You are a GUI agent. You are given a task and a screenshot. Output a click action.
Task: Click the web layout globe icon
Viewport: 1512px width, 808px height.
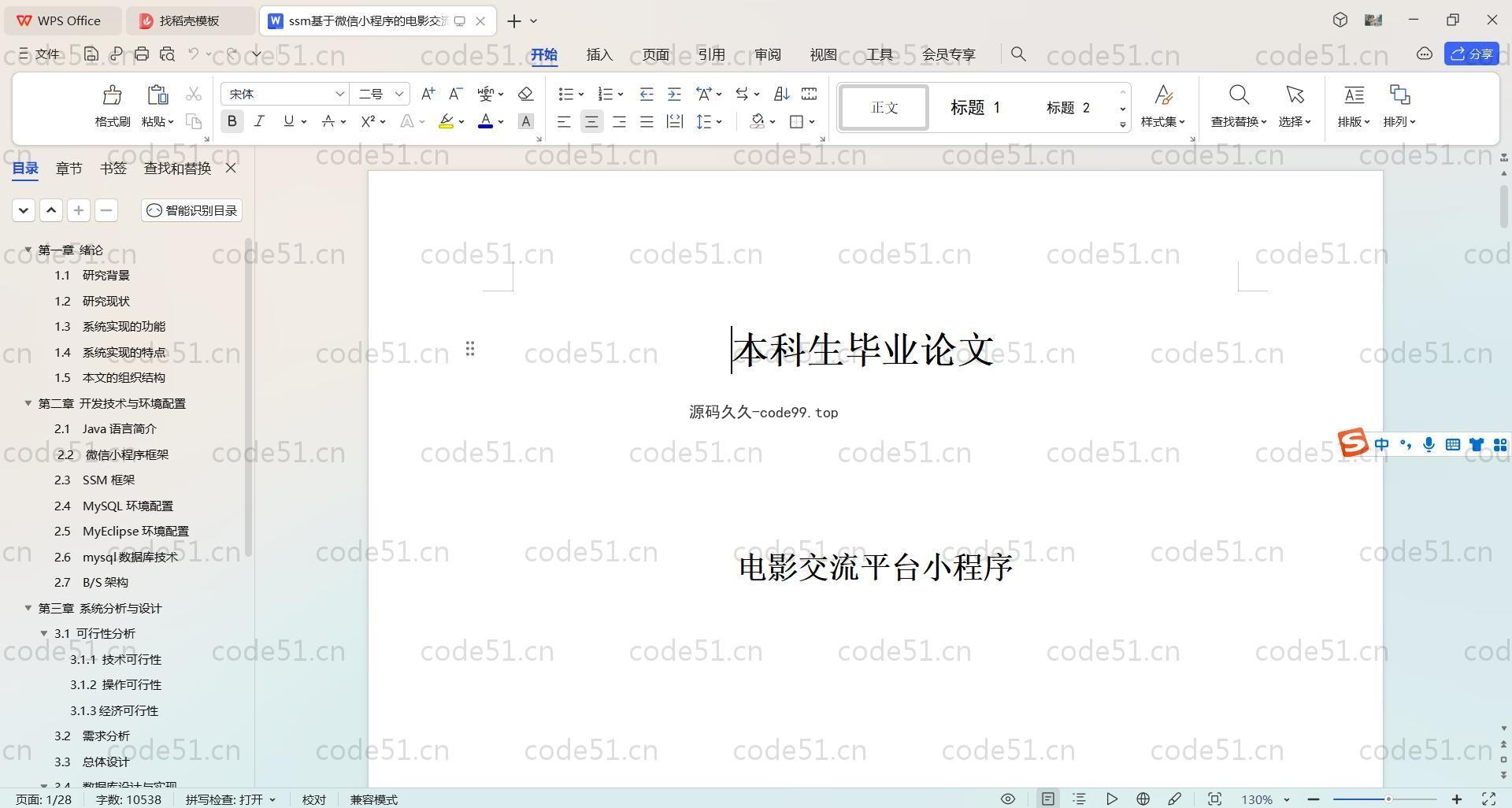1143,799
